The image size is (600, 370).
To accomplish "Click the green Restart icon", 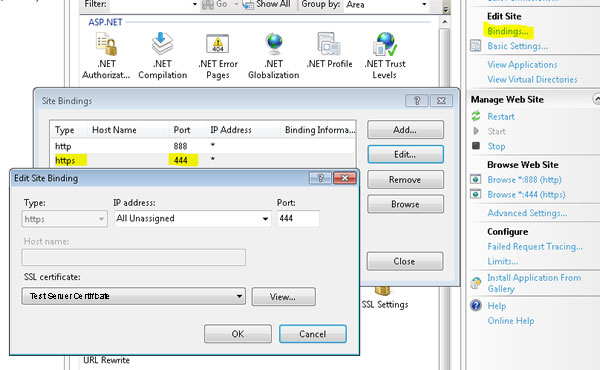I will [476, 116].
